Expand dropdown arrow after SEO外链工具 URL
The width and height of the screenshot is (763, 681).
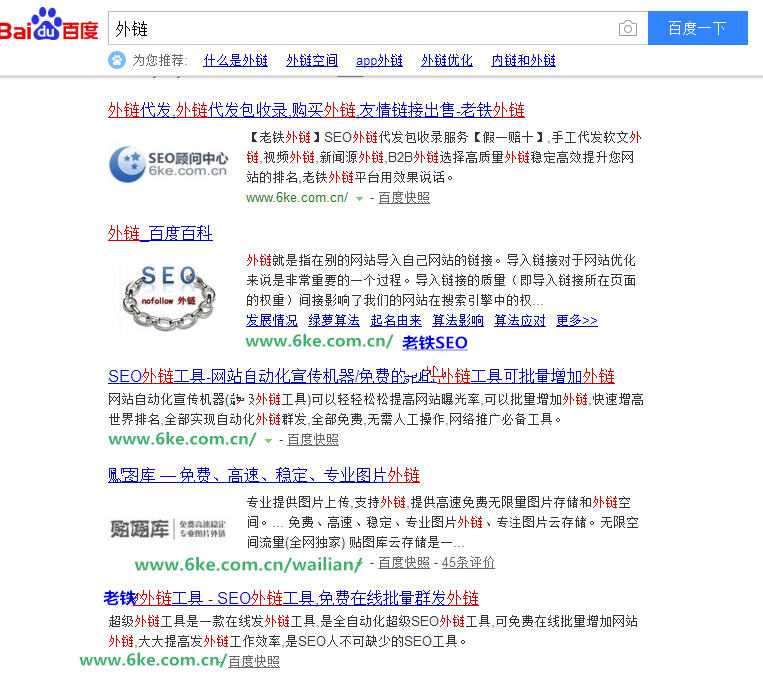click(268, 441)
